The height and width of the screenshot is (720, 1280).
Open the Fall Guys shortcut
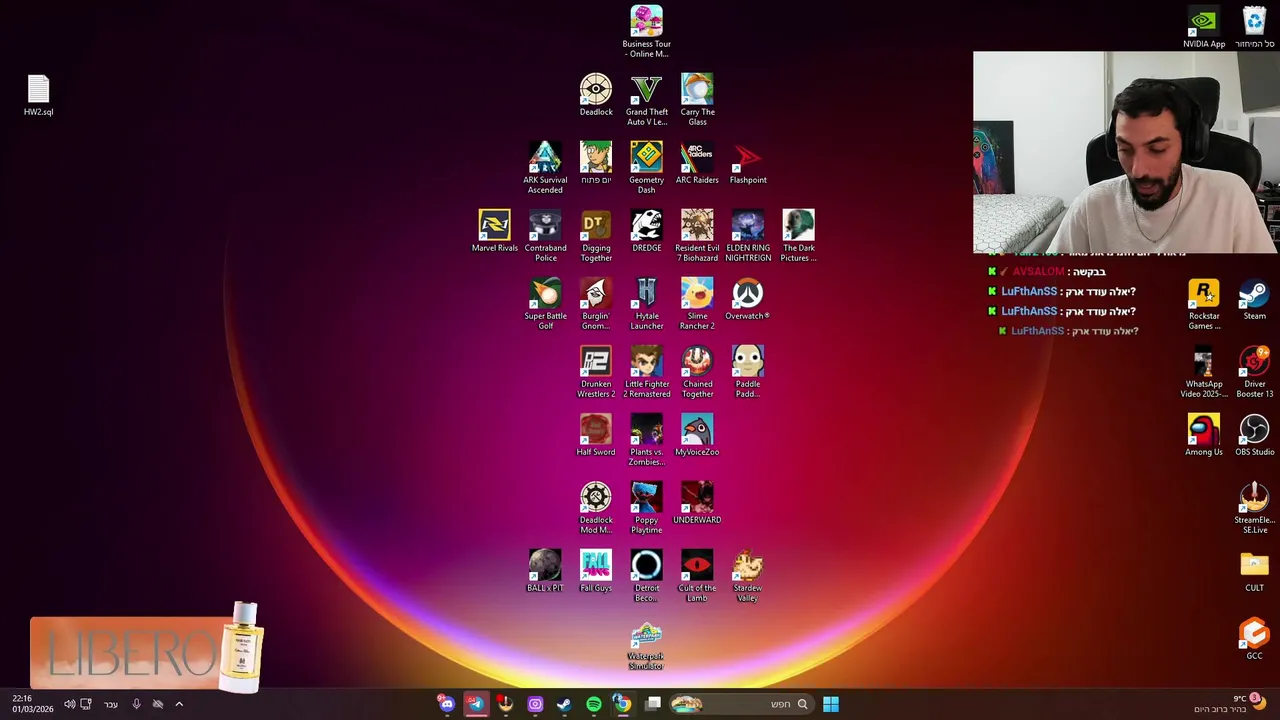tap(596, 571)
